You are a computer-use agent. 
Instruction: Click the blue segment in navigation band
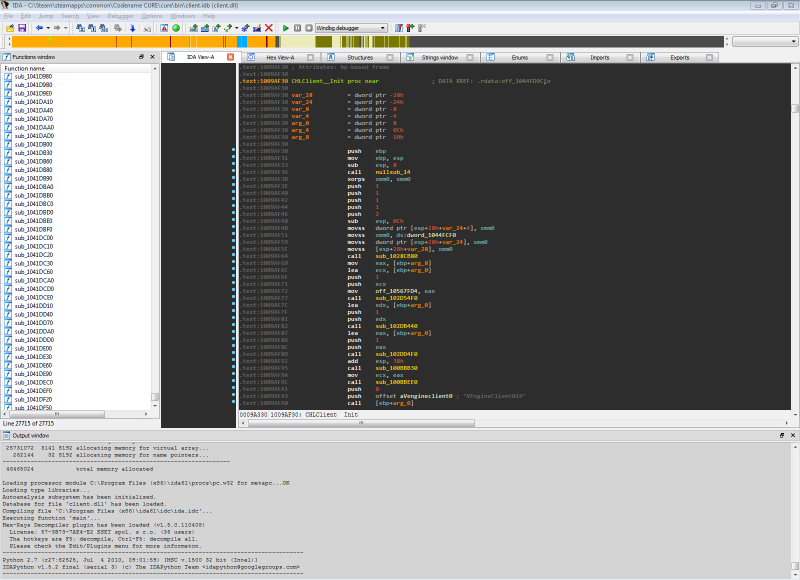(242, 42)
